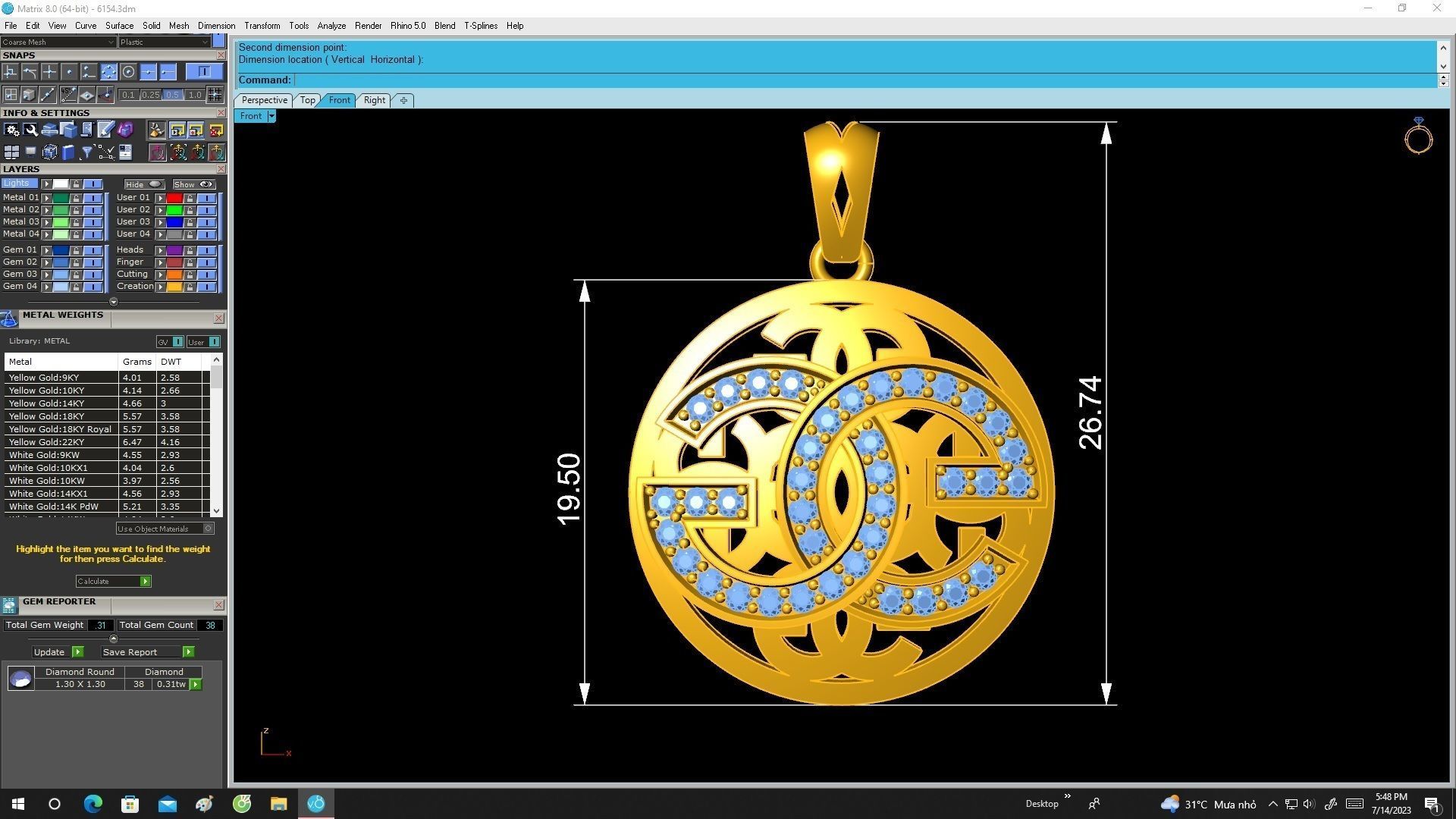Toggle the User 01 layer on/off switch

(206, 198)
